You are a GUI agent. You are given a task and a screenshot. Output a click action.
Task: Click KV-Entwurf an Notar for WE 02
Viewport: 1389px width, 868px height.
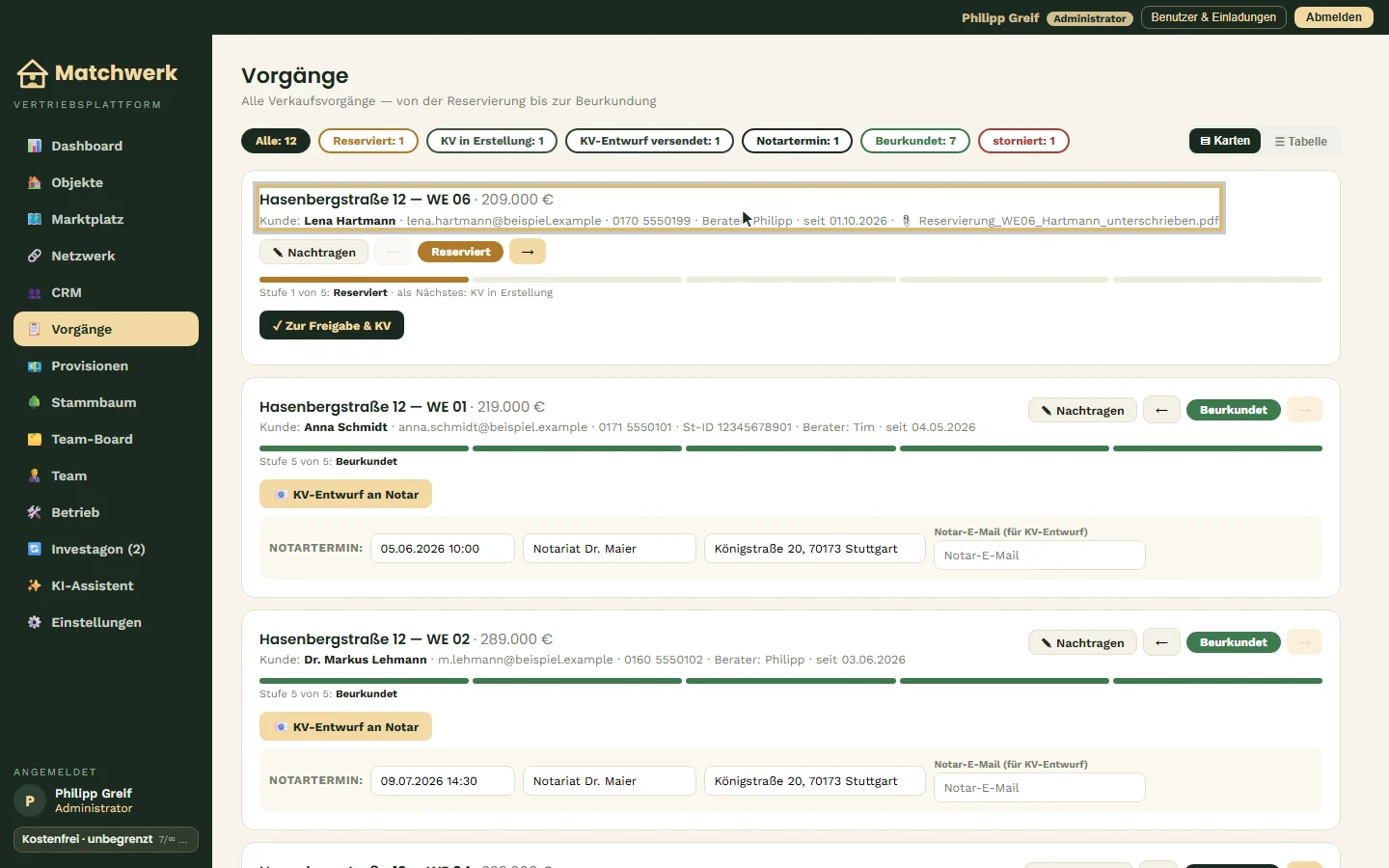tap(345, 727)
